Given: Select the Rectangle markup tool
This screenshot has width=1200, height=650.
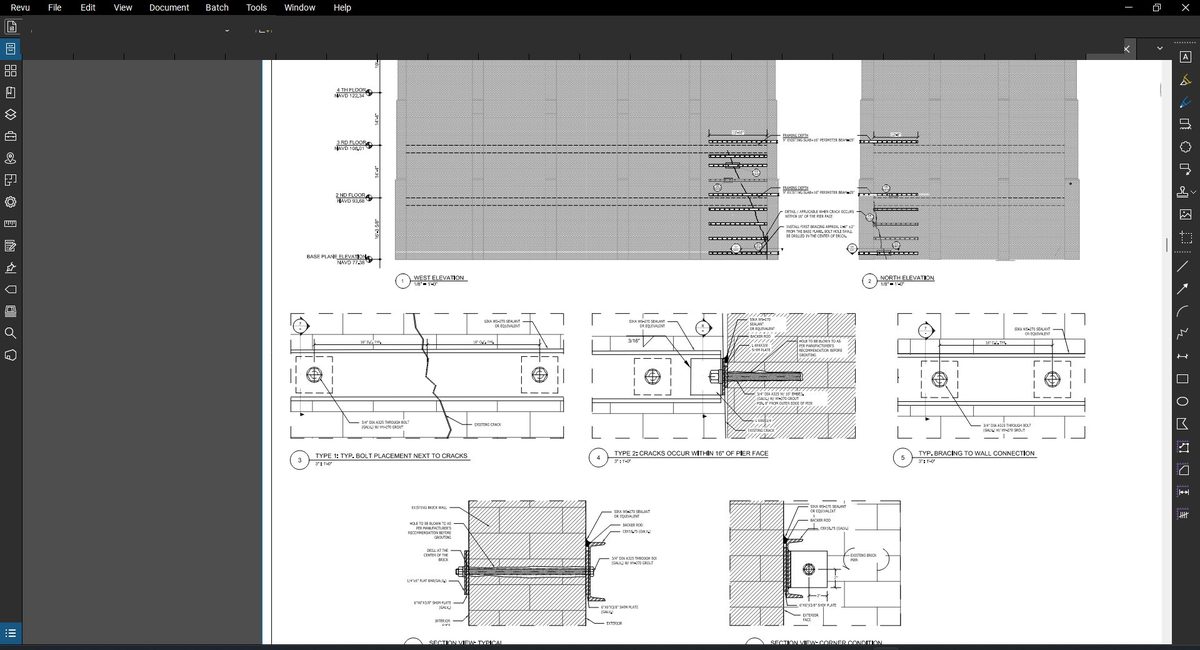Looking at the screenshot, I should click(x=1186, y=378).
